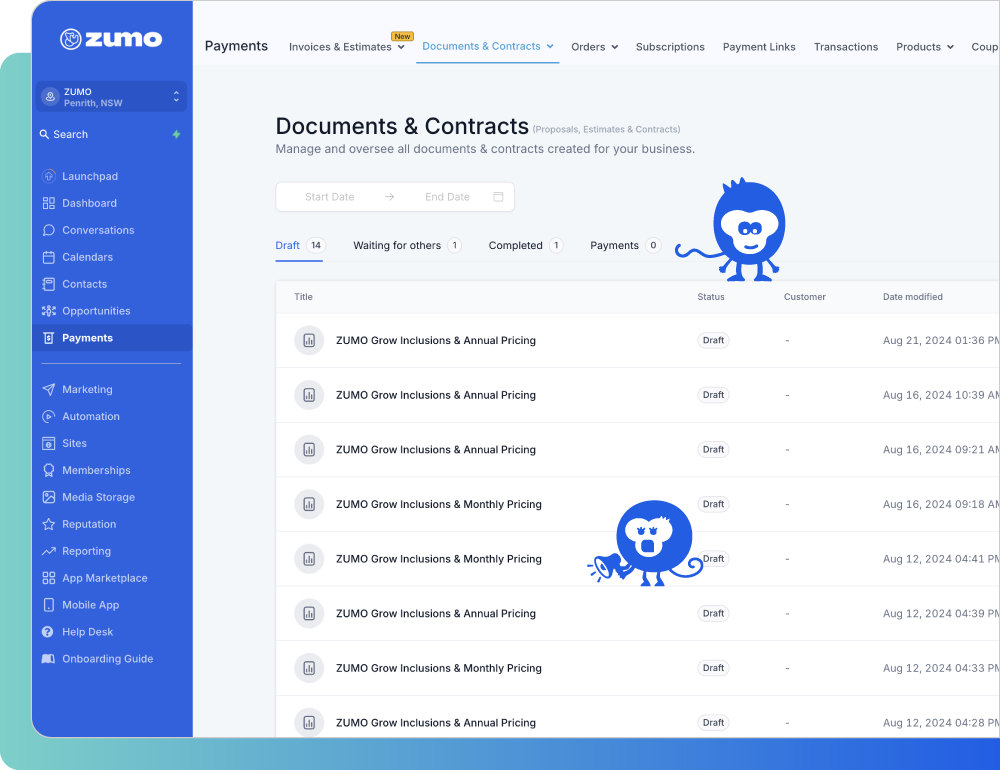
Task: Open Annual Pricing draft dated Aug 12 04:39
Action: pyautogui.click(x=436, y=614)
